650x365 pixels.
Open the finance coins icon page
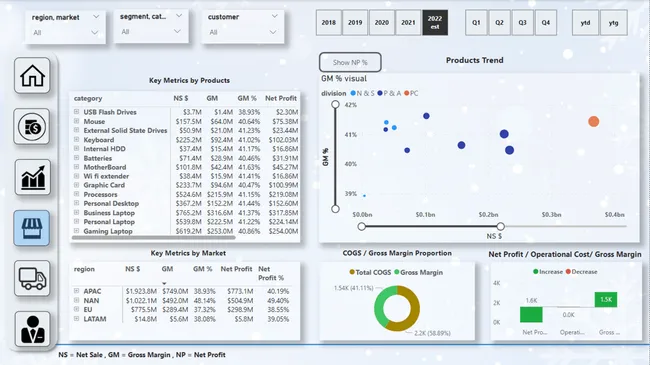click(32, 127)
